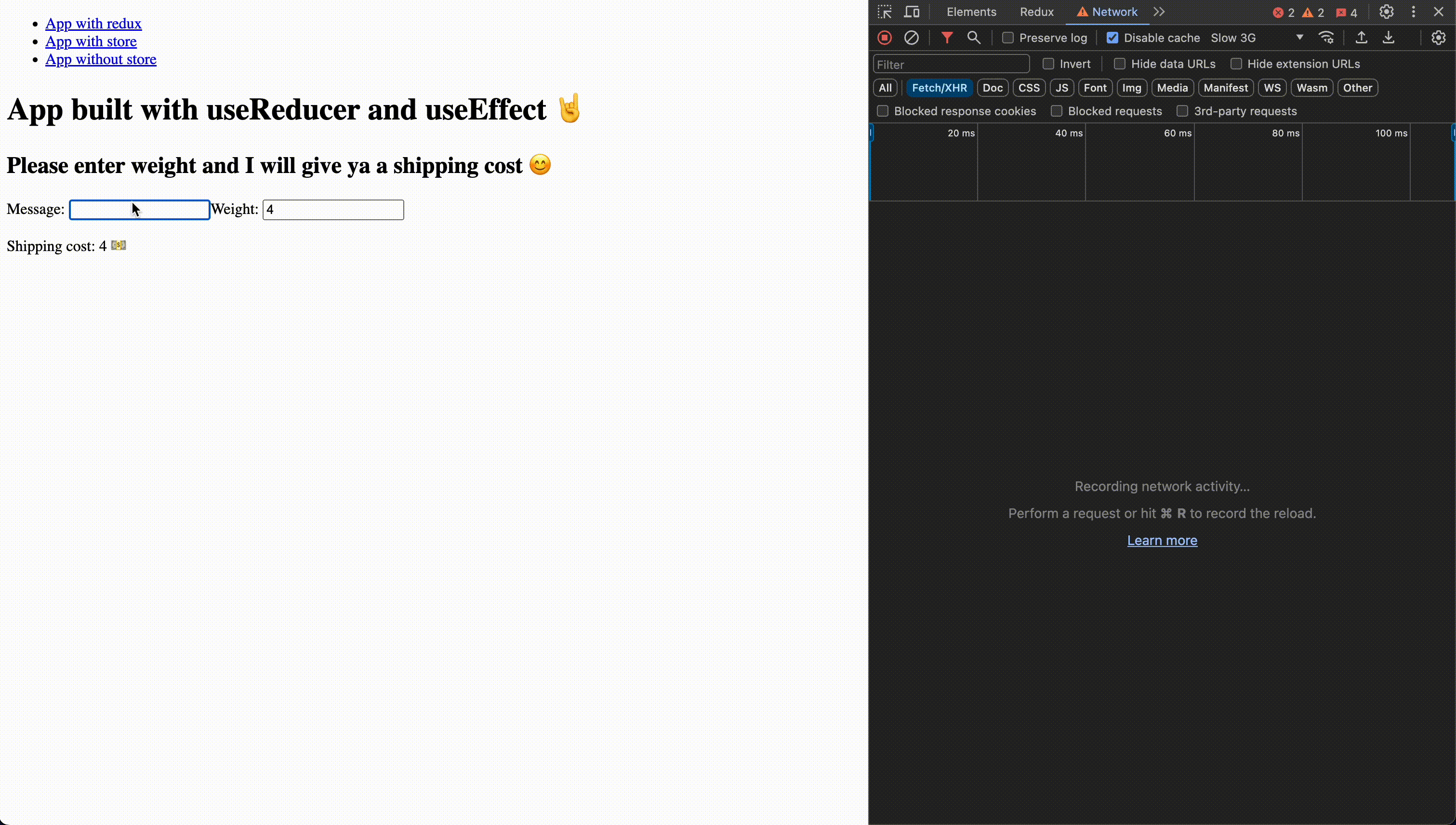The image size is (1456, 825).
Task: Enable Blocked requests filtering
Action: point(1057,111)
